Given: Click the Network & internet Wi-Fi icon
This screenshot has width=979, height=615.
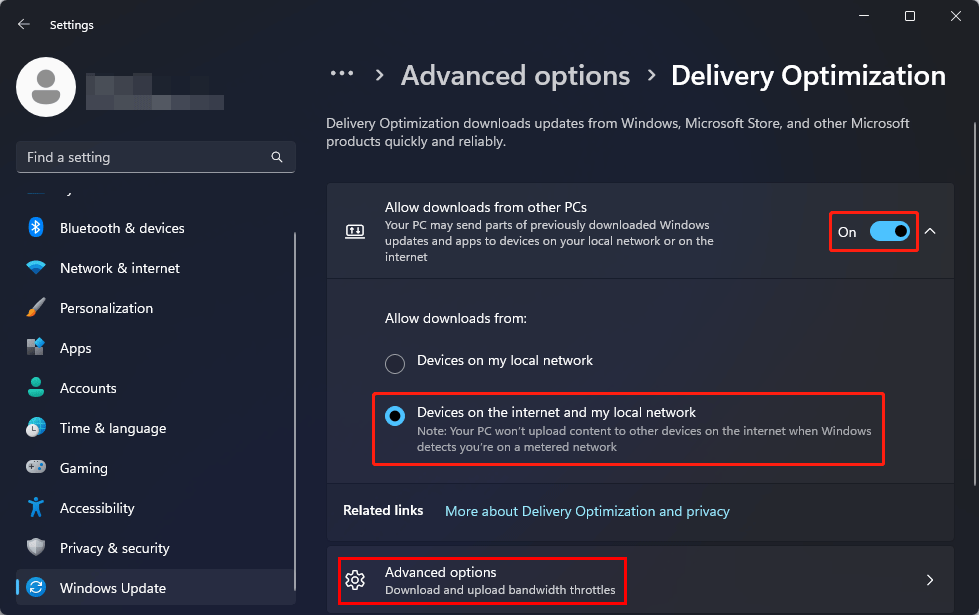Looking at the screenshot, I should tap(36, 268).
